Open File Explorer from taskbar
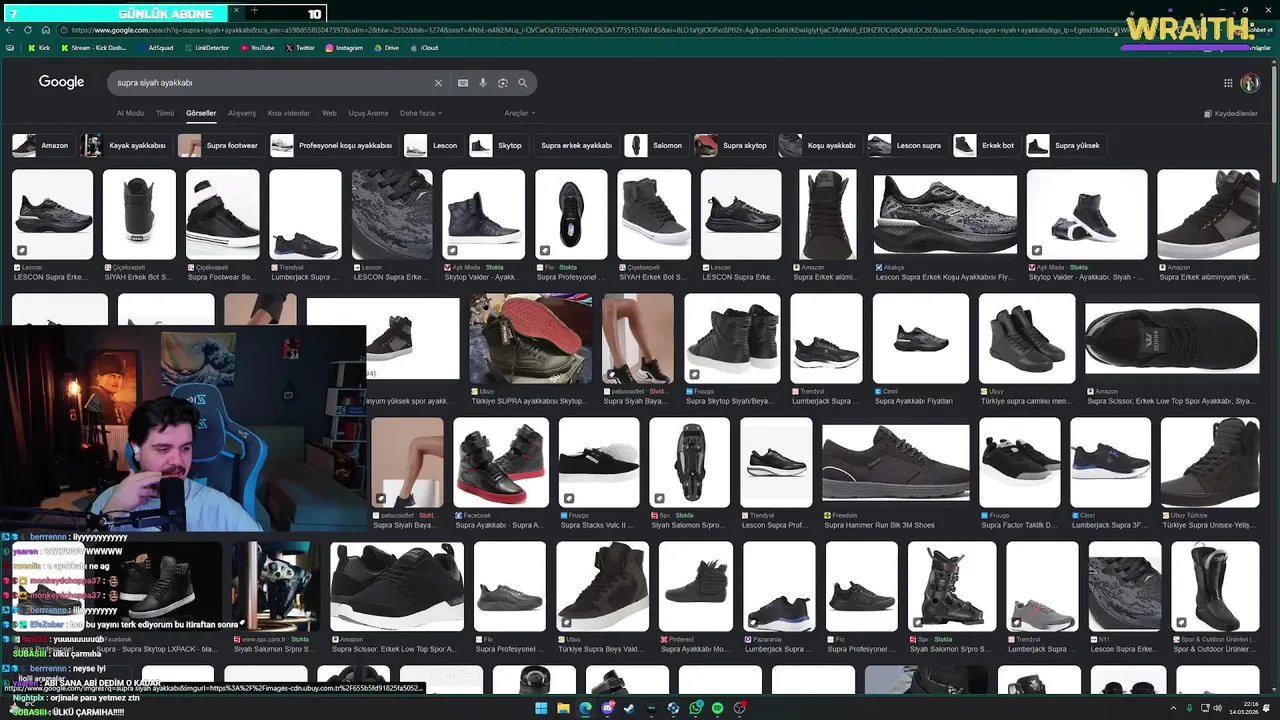 click(563, 708)
